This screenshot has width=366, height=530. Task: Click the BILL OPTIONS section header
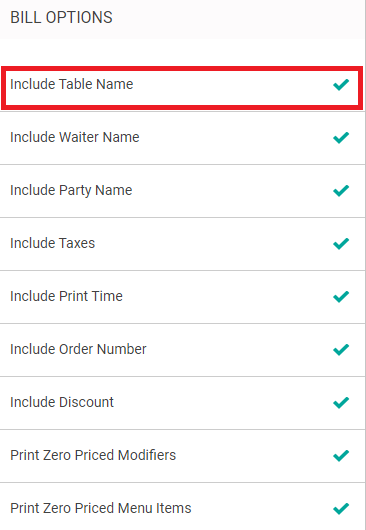point(61,18)
